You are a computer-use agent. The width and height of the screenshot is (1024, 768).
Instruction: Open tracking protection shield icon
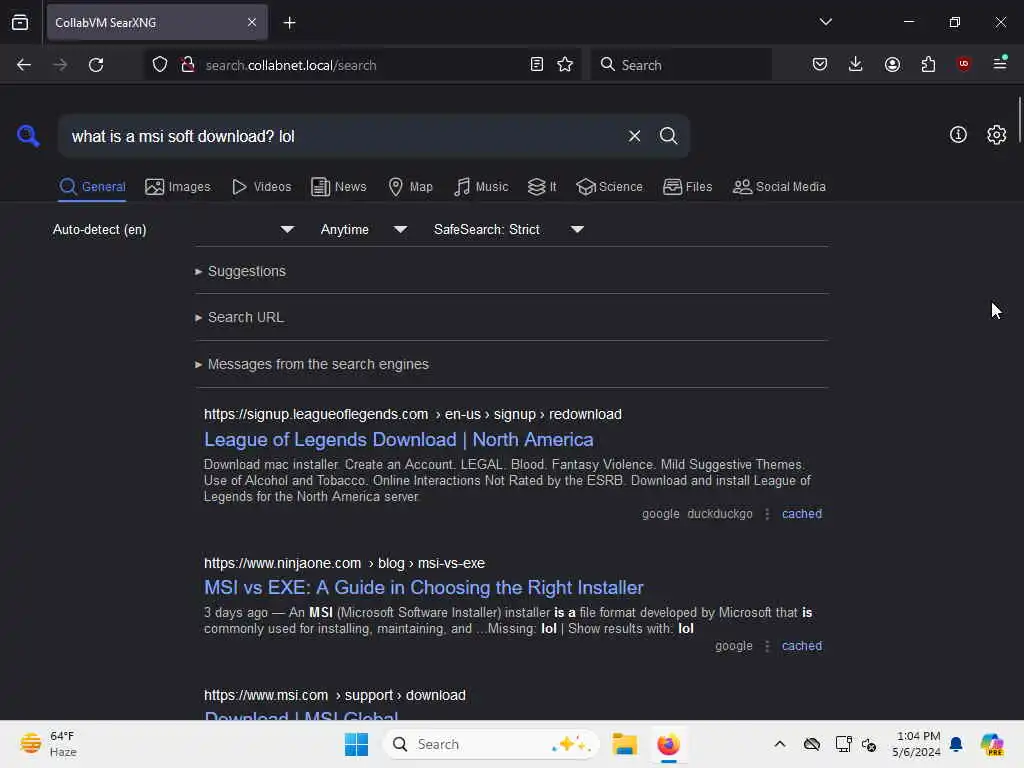pyautogui.click(x=160, y=65)
